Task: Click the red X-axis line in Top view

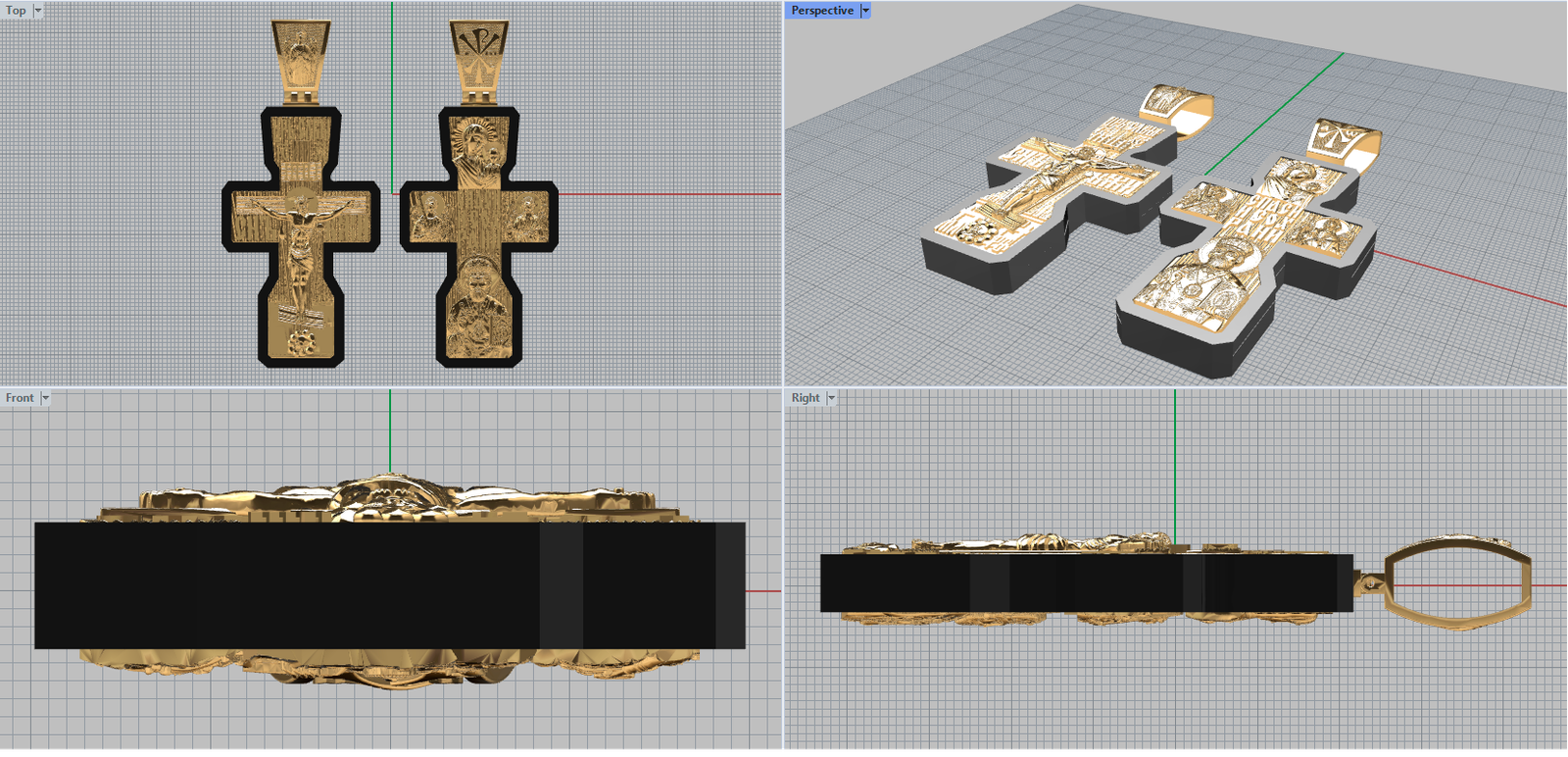Action: pos(666,194)
